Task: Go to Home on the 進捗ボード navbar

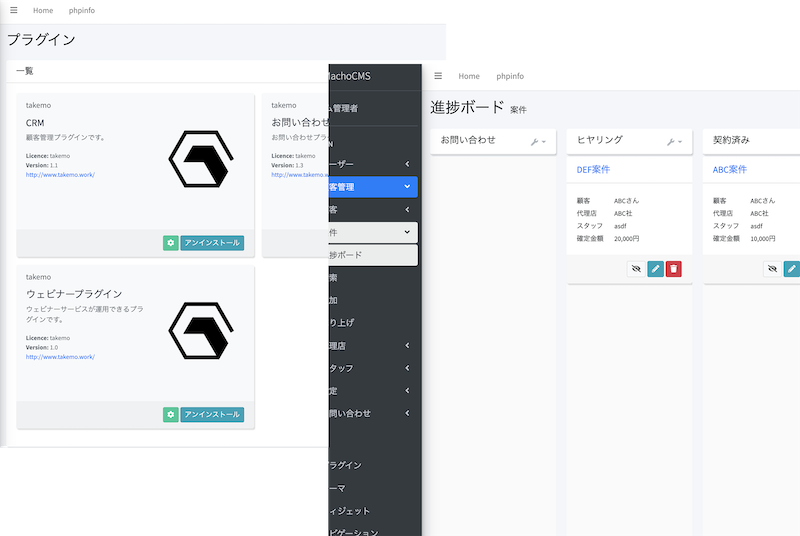Action: pos(469,76)
